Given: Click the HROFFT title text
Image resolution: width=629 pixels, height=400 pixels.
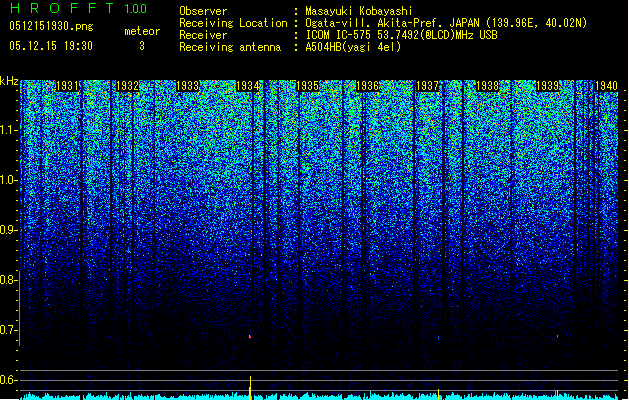Looking at the screenshot, I should point(62,8).
